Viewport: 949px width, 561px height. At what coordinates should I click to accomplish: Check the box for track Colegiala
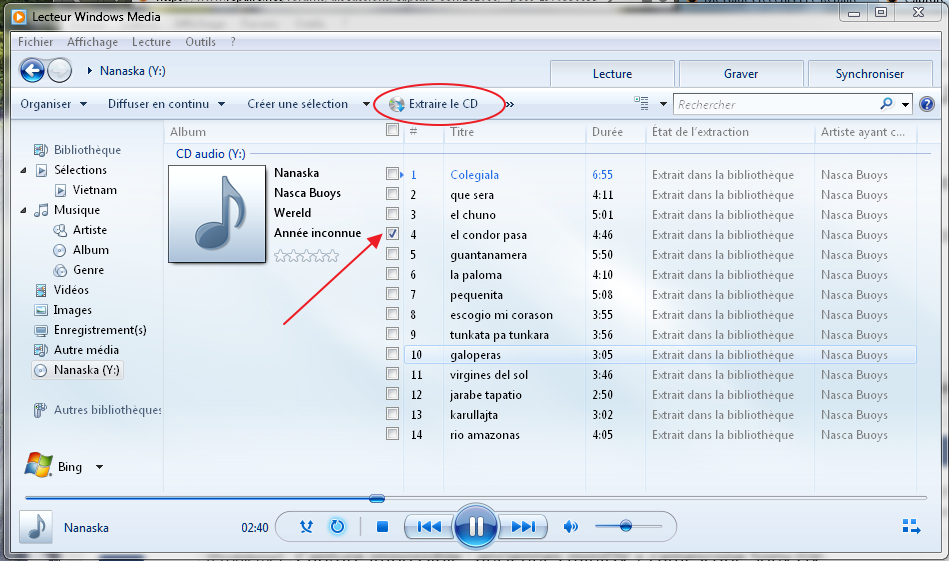pos(392,174)
